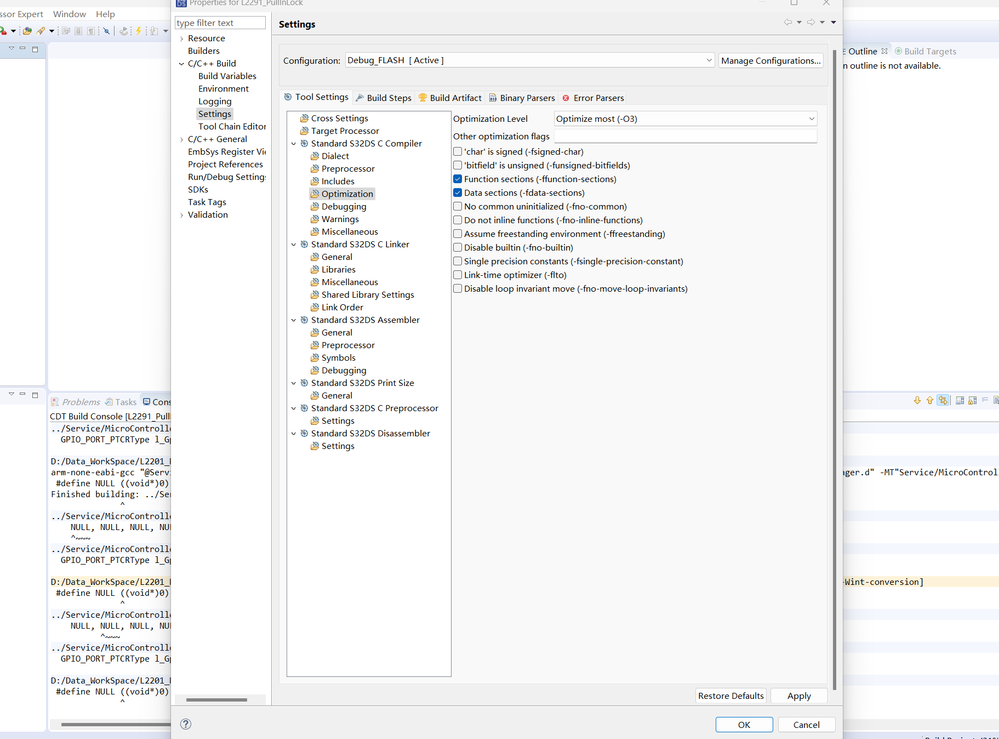Click console scroll-down arrow icon
This screenshot has height=739, width=999.
point(917,400)
